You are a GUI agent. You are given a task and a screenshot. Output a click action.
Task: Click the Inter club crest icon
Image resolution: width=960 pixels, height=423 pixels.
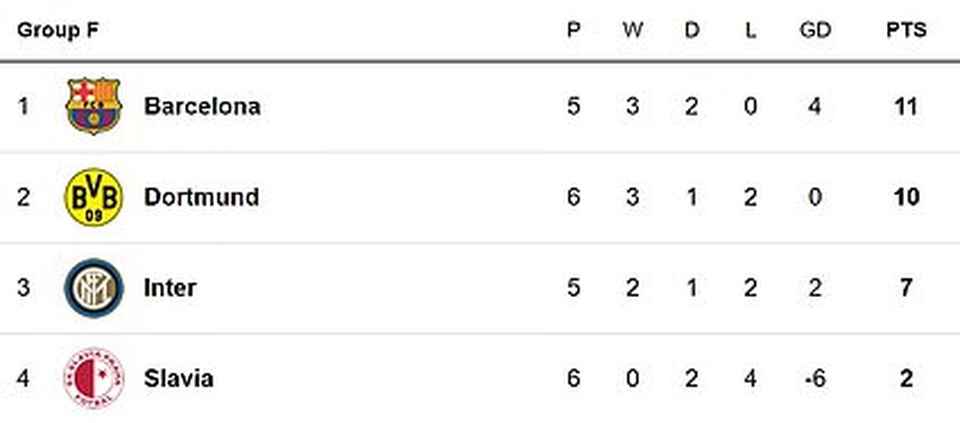93,288
